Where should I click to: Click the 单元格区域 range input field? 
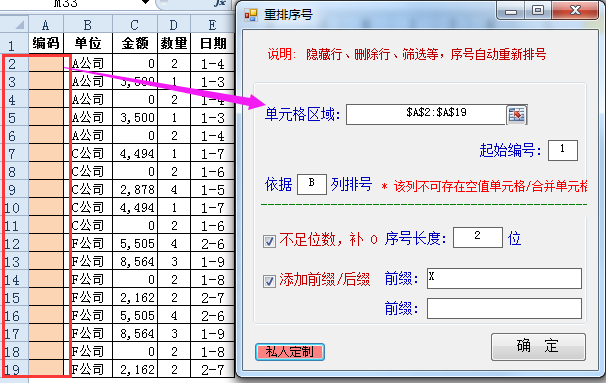click(x=426, y=114)
